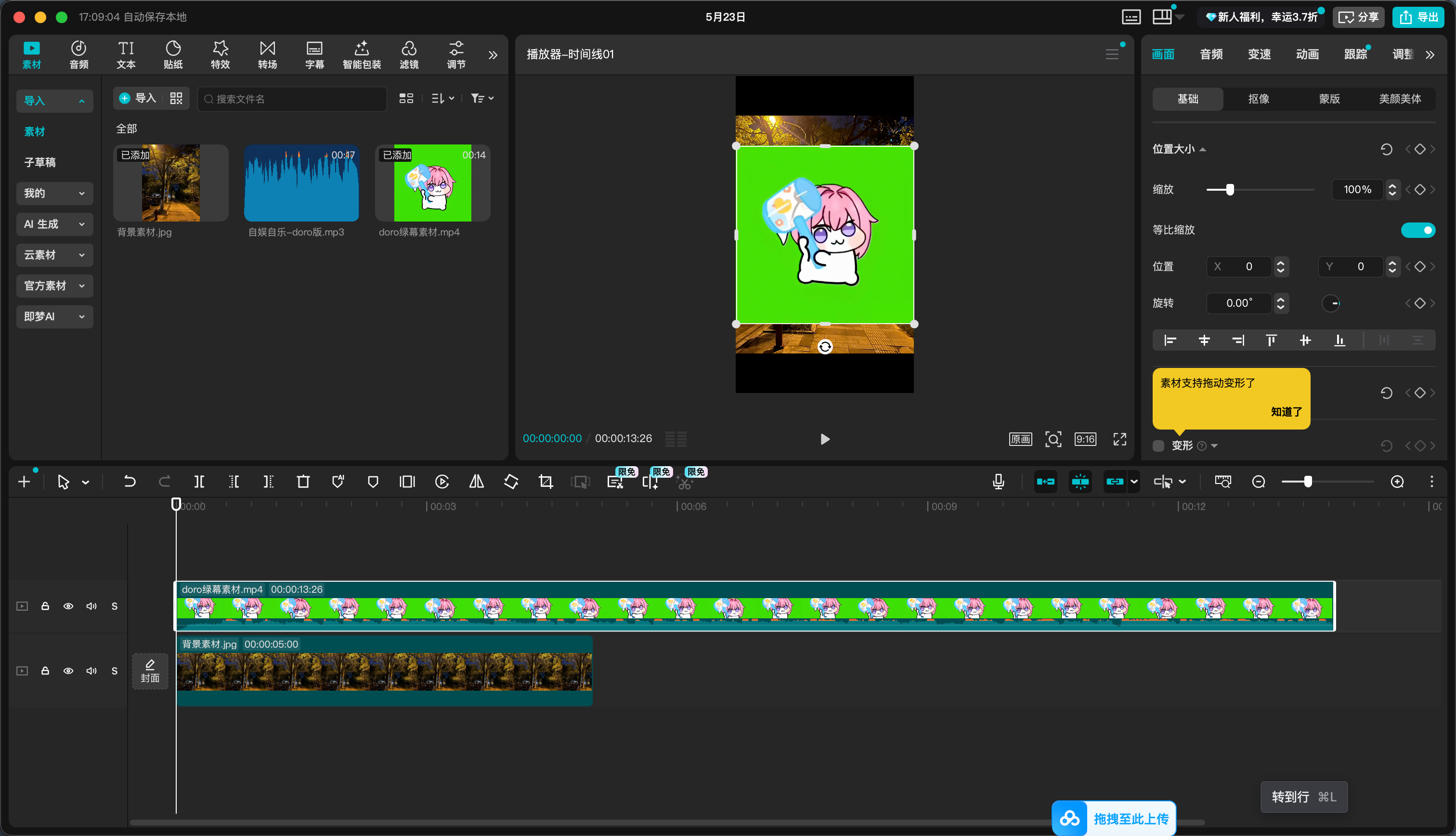The width and height of the screenshot is (1456, 836).
Task: Toggle the uniform scale switch
Action: tap(1417, 230)
